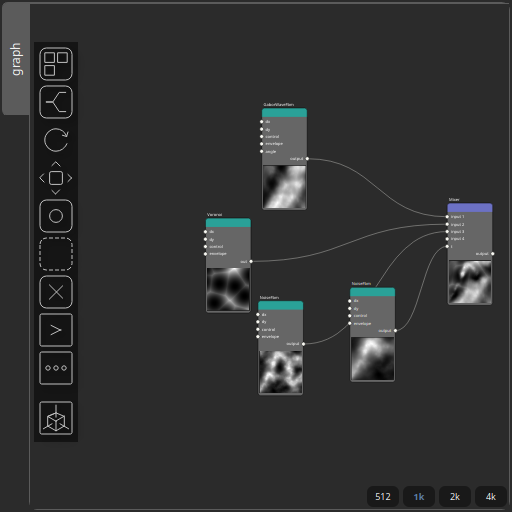Click the GaborWaveFbm output port
The width and height of the screenshot is (512, 512).
[307, 159]
